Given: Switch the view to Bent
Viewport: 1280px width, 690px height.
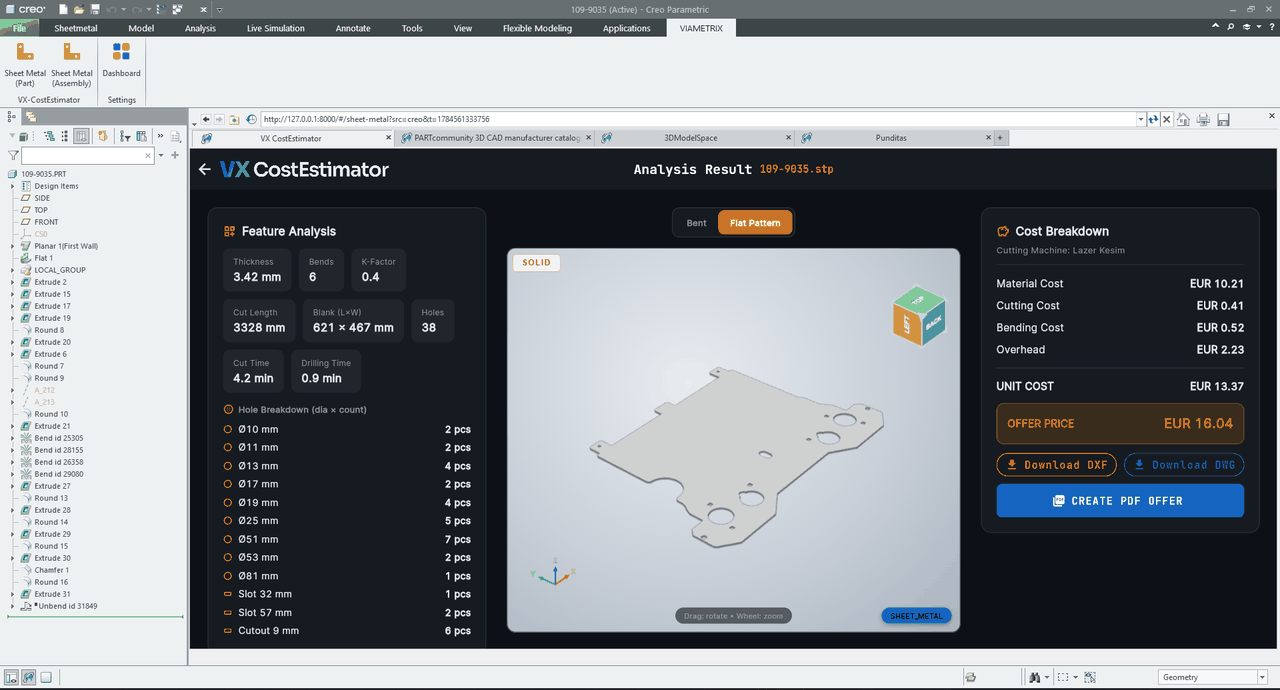Looking at the screenshot, I should (696, 223).
